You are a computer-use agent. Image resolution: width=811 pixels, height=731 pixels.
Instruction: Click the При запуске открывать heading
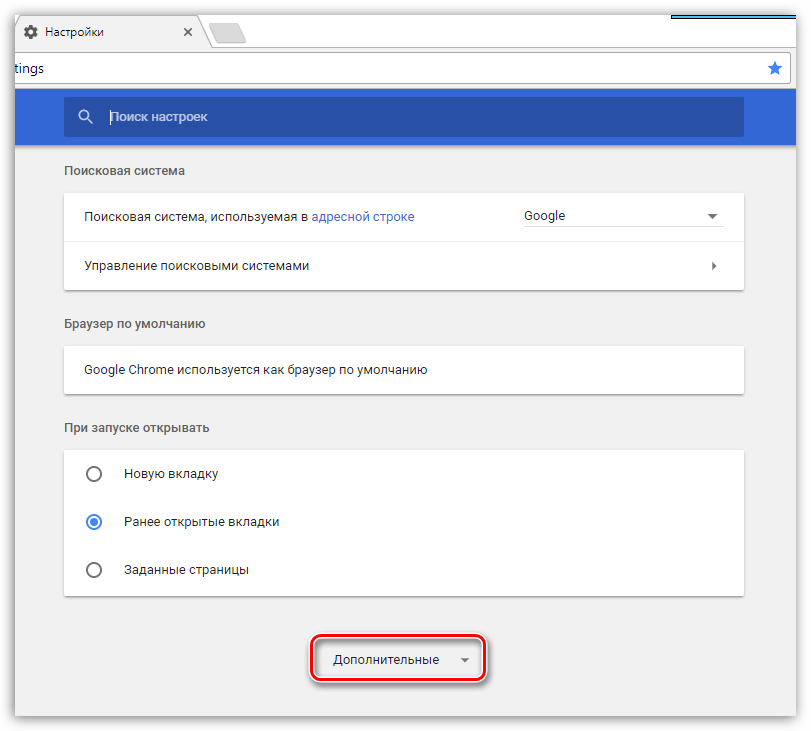[137, 428]
